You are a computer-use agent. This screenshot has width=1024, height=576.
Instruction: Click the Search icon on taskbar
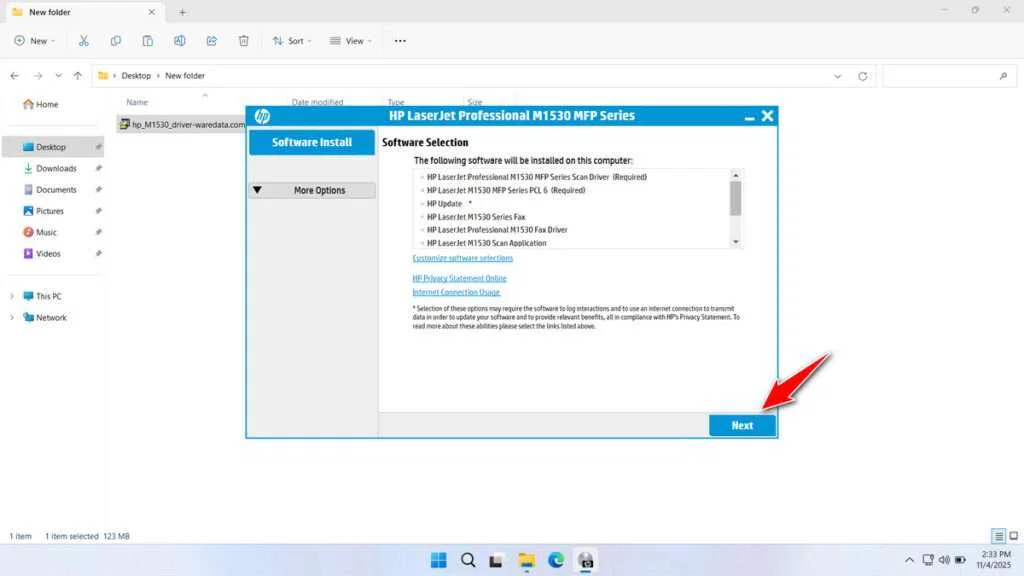468,560
